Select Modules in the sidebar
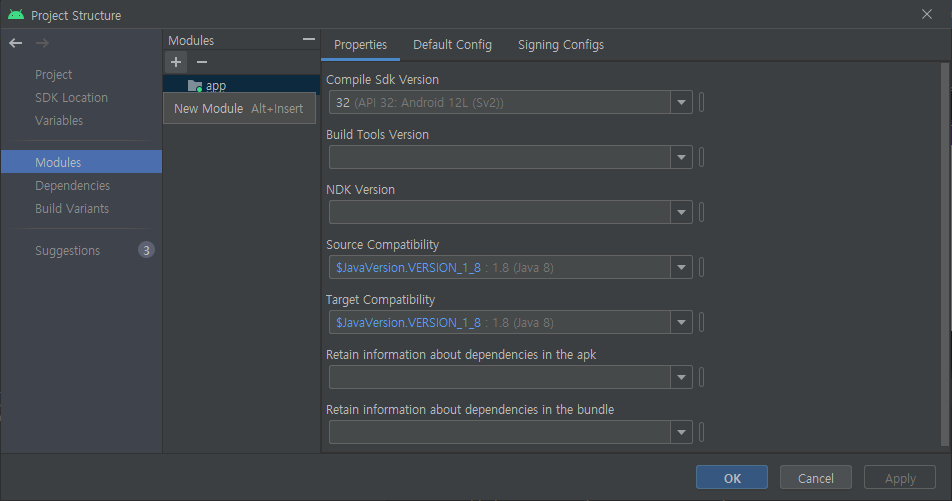The image size is (952, 501). coord(81,162)
